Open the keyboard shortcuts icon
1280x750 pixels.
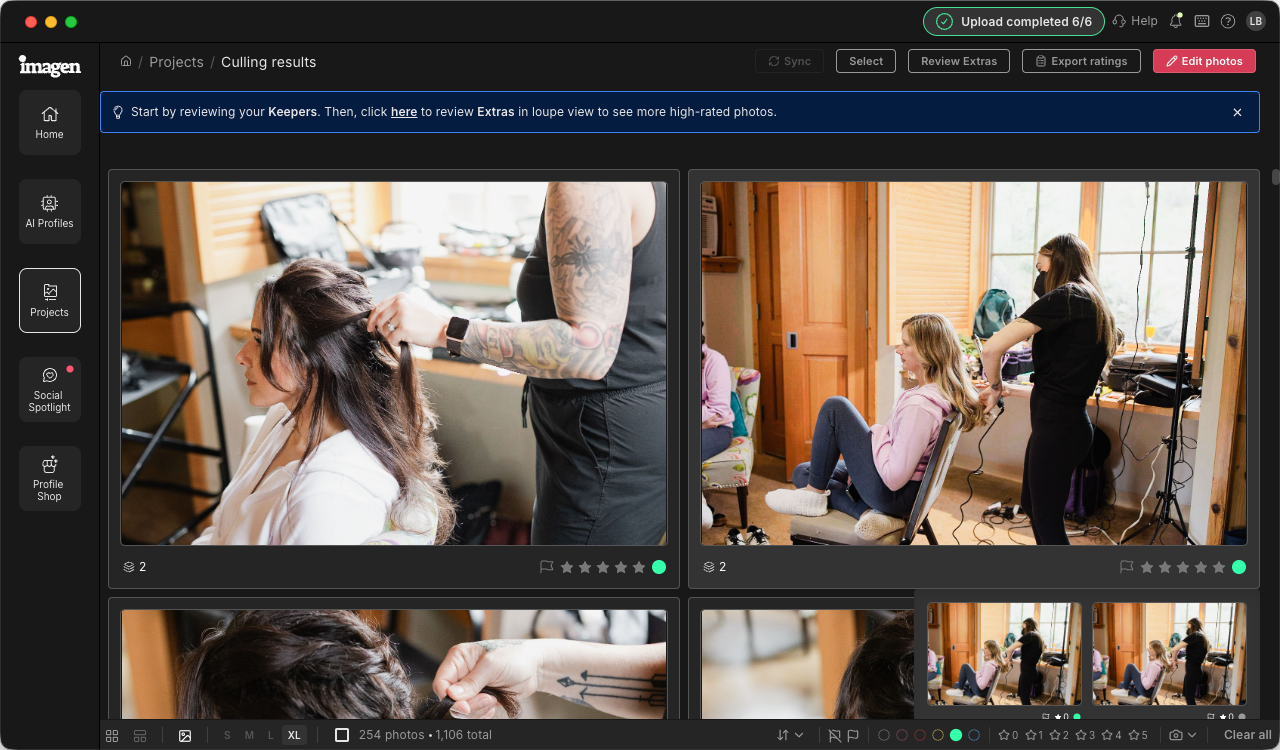click(1202, 21)
